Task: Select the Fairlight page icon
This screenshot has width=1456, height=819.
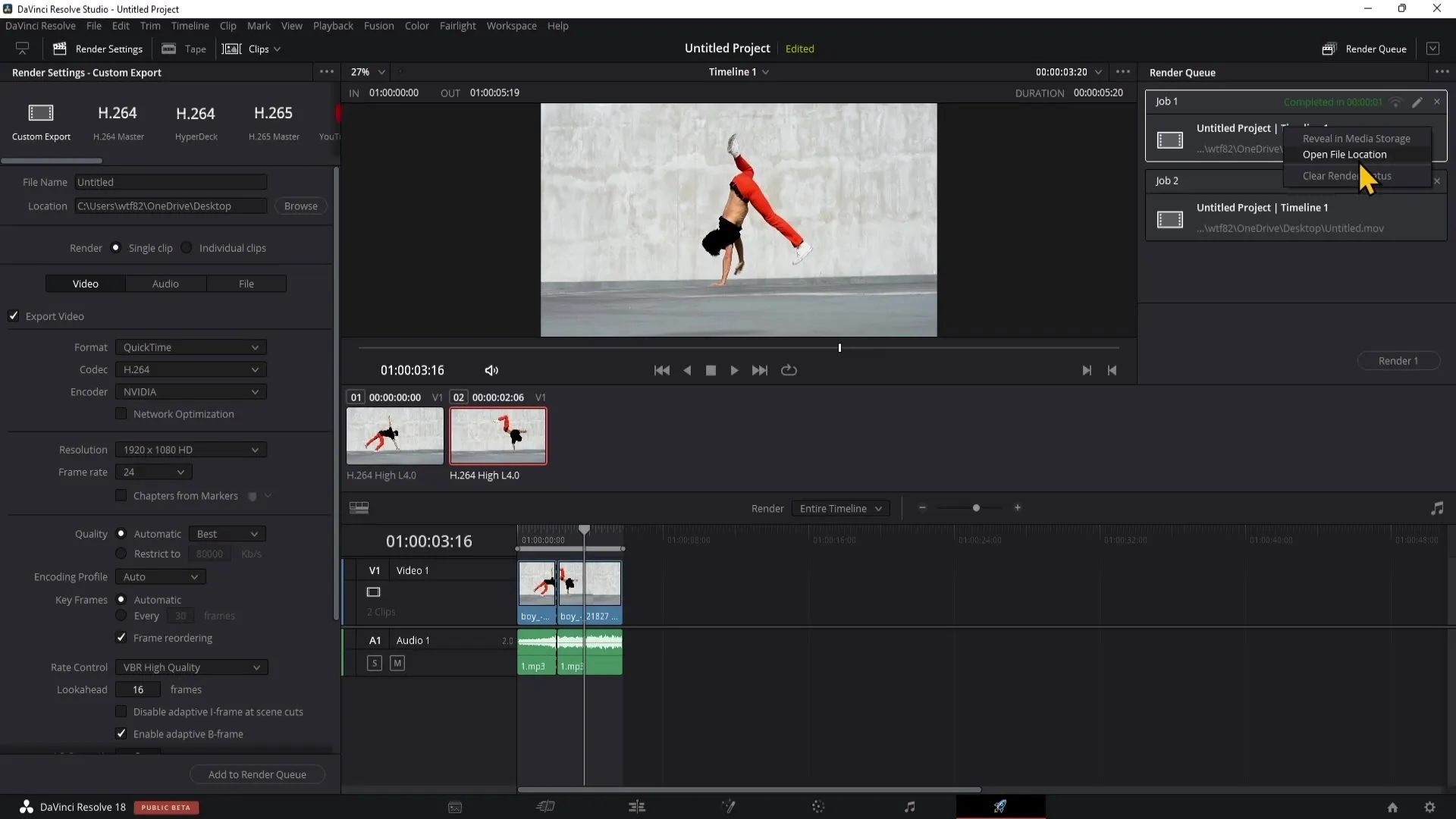Action: pos(910,807)
